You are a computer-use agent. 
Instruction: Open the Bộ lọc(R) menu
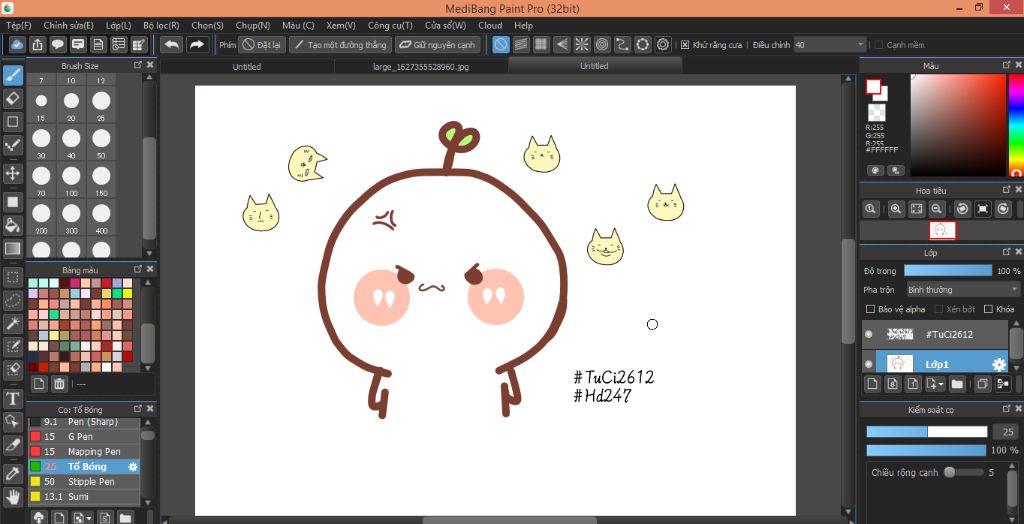(x=161, y=25)
